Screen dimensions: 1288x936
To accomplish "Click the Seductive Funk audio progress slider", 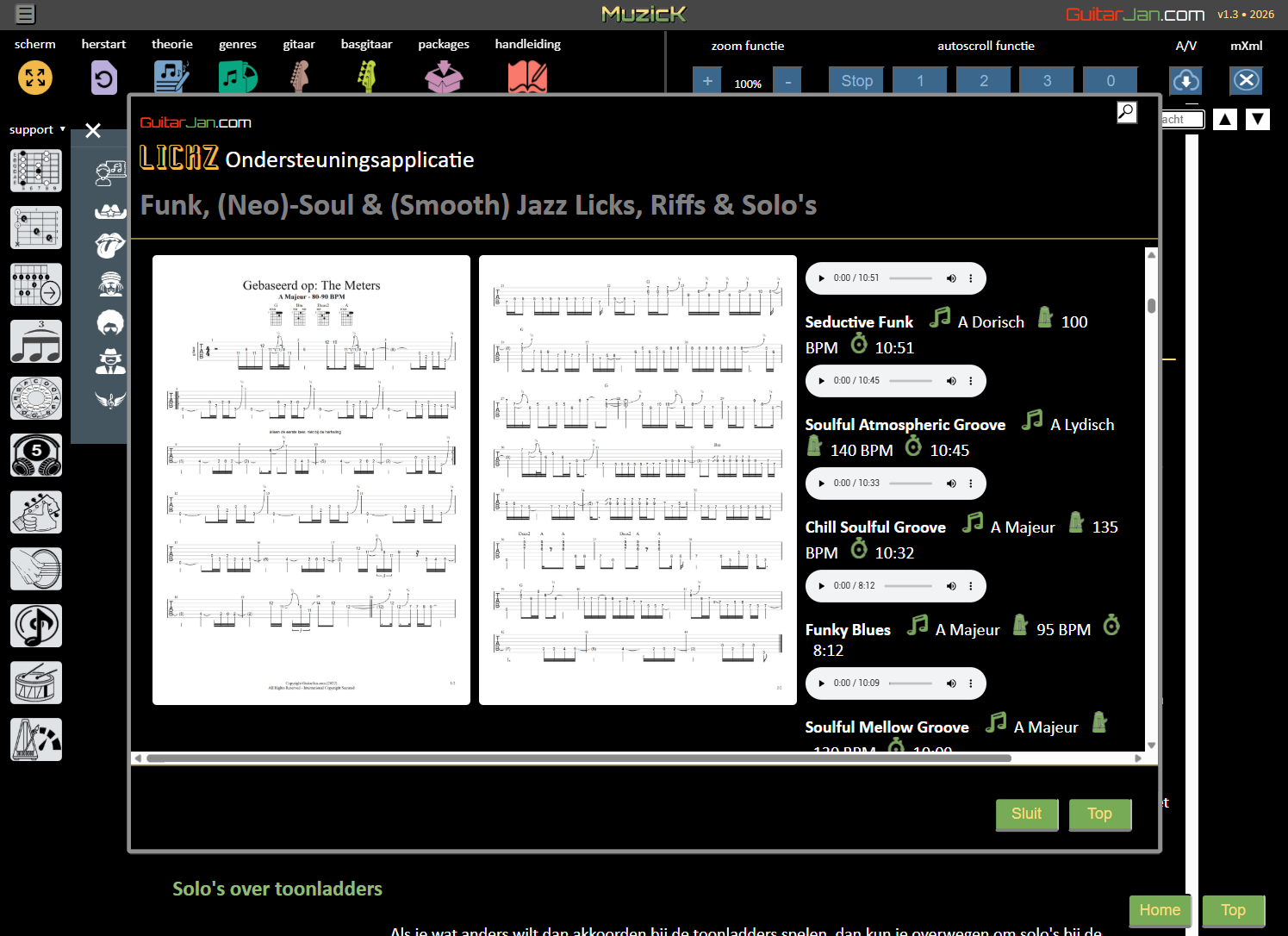I will pos(911,278).
